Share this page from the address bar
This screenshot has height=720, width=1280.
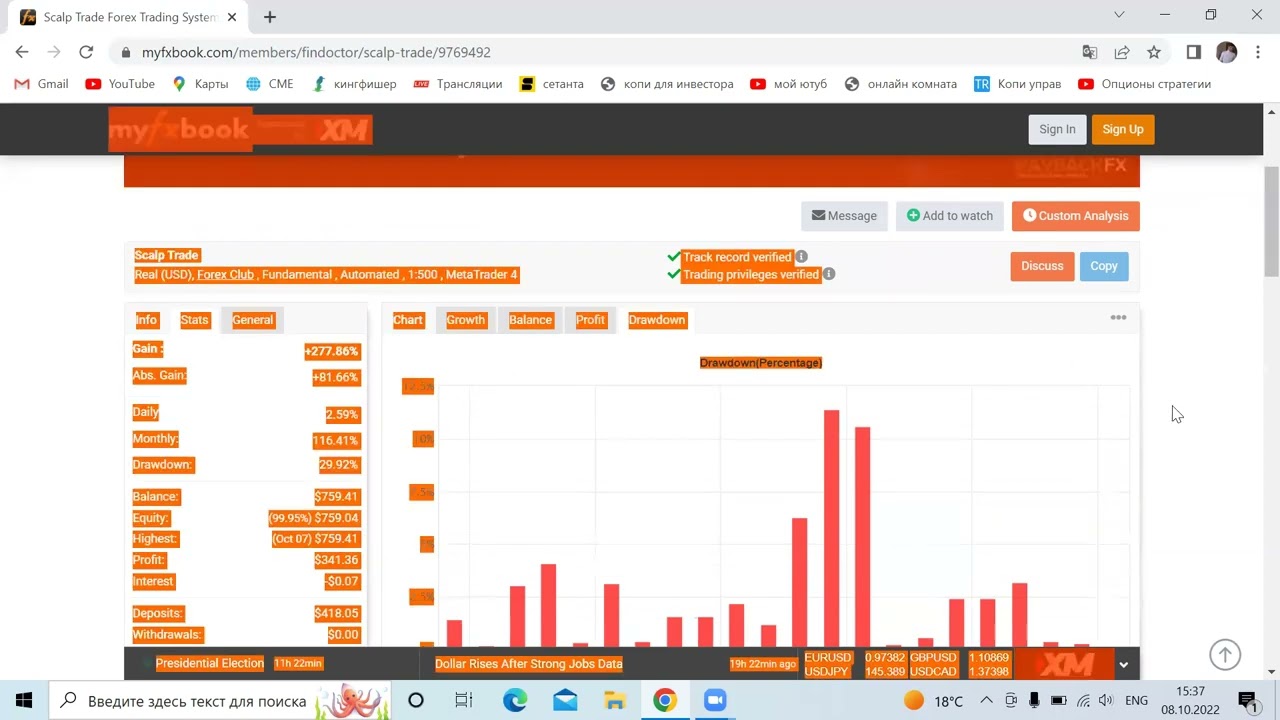point(1122,52)
